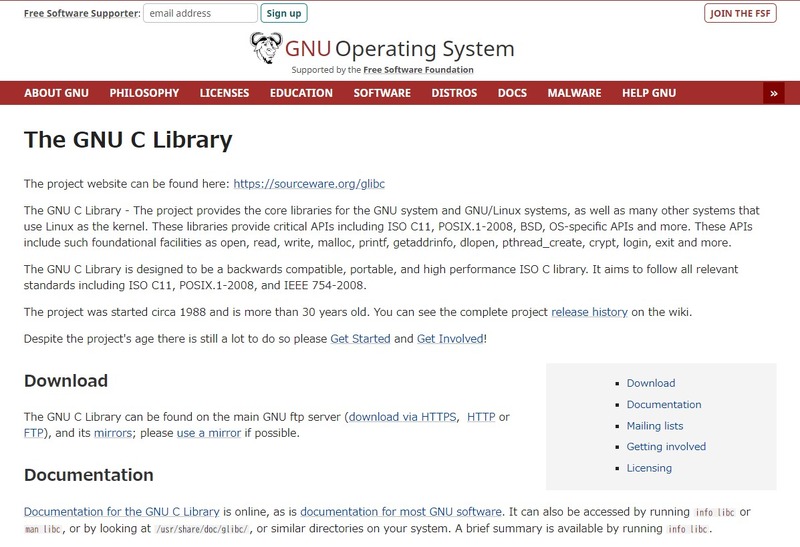Select the SOFTWARE menu item
The image size is (800, 547).
point(382,93)
